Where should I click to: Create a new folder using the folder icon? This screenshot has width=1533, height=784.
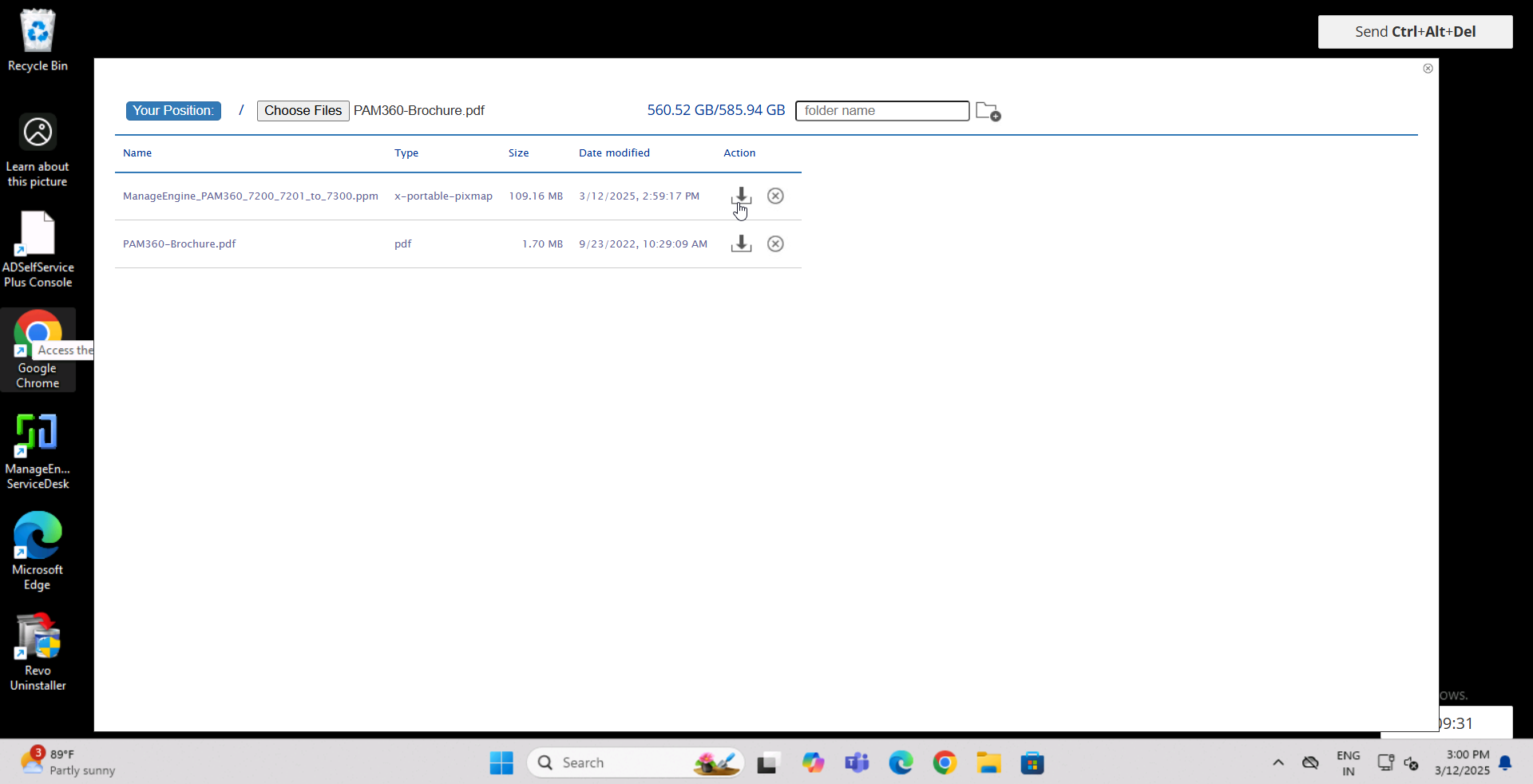988,111
